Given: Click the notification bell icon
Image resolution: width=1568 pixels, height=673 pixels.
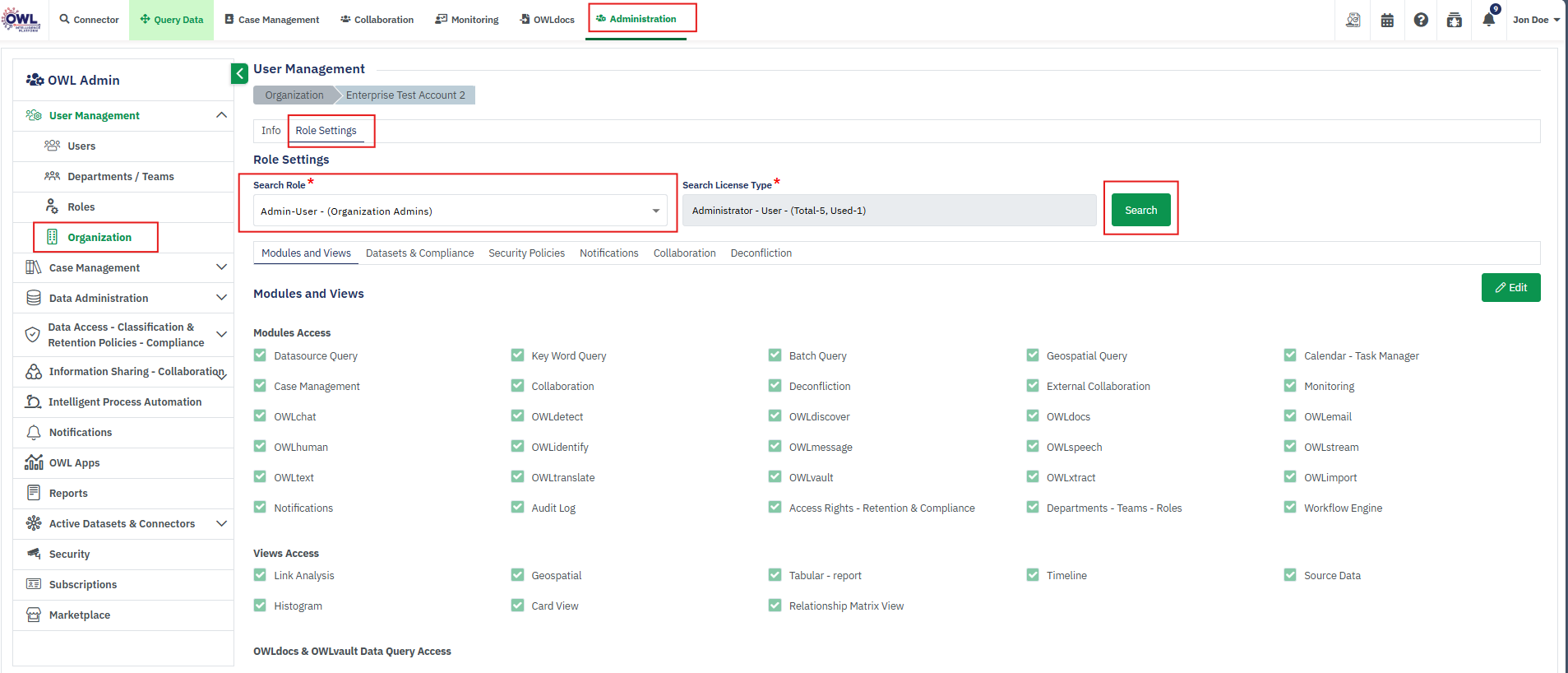Looking at the screenshot, I should point(1488,20).
